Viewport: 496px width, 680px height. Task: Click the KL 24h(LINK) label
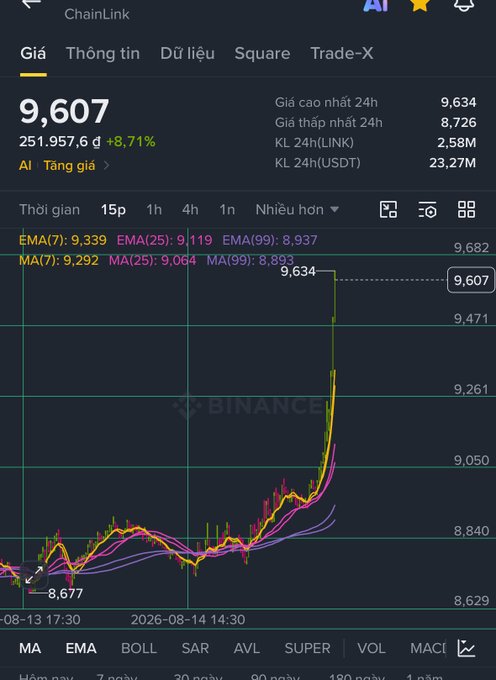314,143
